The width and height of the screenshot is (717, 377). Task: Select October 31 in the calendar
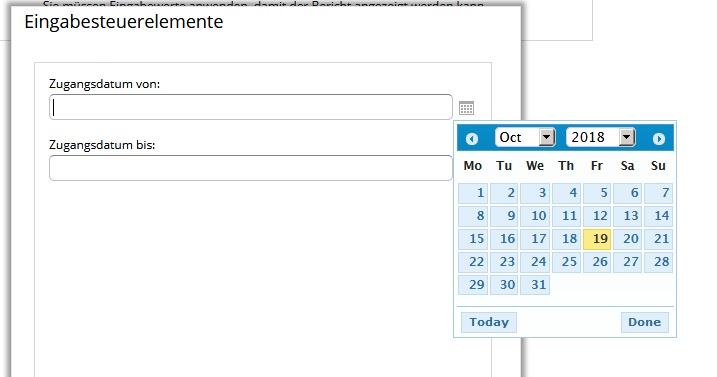(x=535, y=285)
